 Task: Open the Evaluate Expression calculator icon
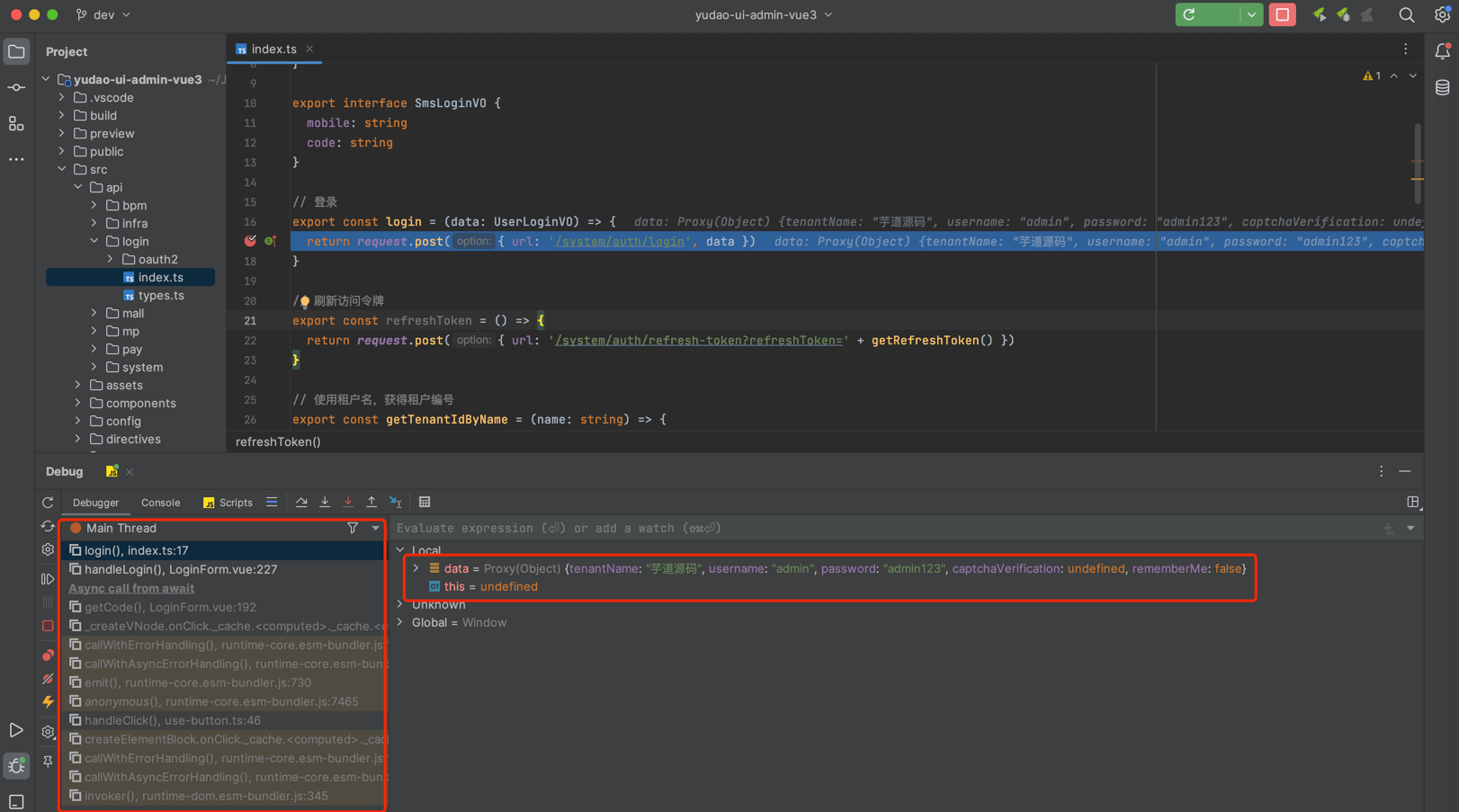[425, 503]
